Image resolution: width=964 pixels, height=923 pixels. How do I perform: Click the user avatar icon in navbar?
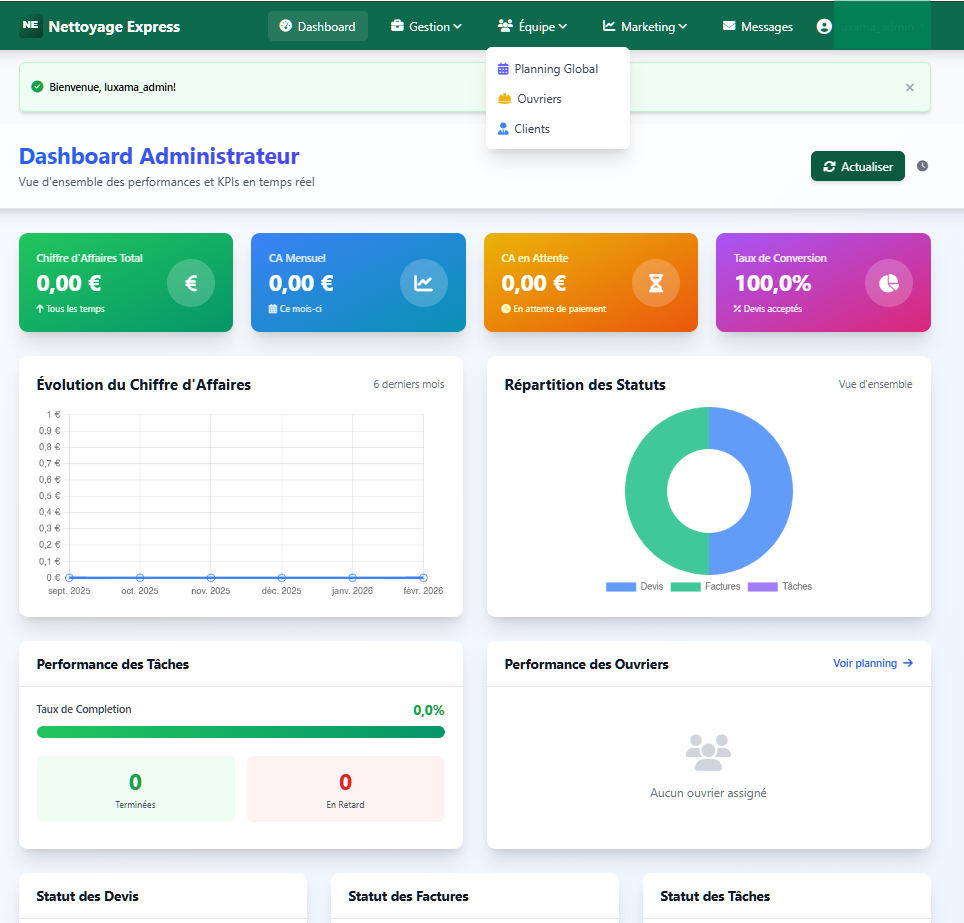(824, 26)
